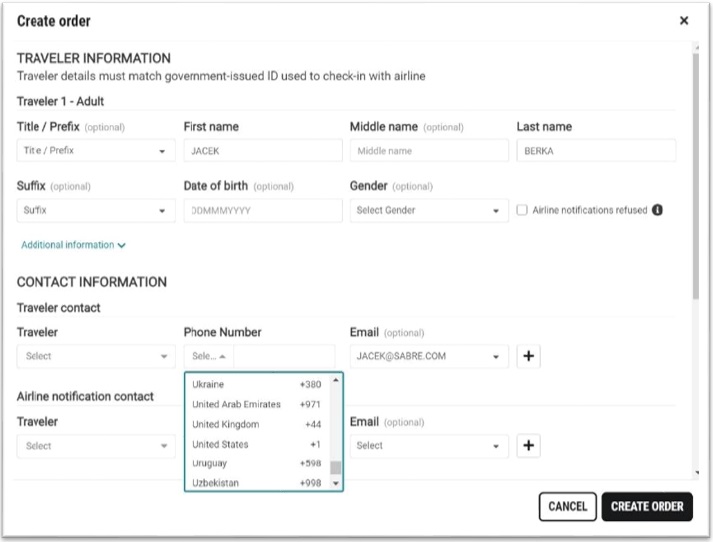Viewport: 713px width, 542px height.
Task: Open the Suffix dropdown
Action: click(x=96, y=211)
